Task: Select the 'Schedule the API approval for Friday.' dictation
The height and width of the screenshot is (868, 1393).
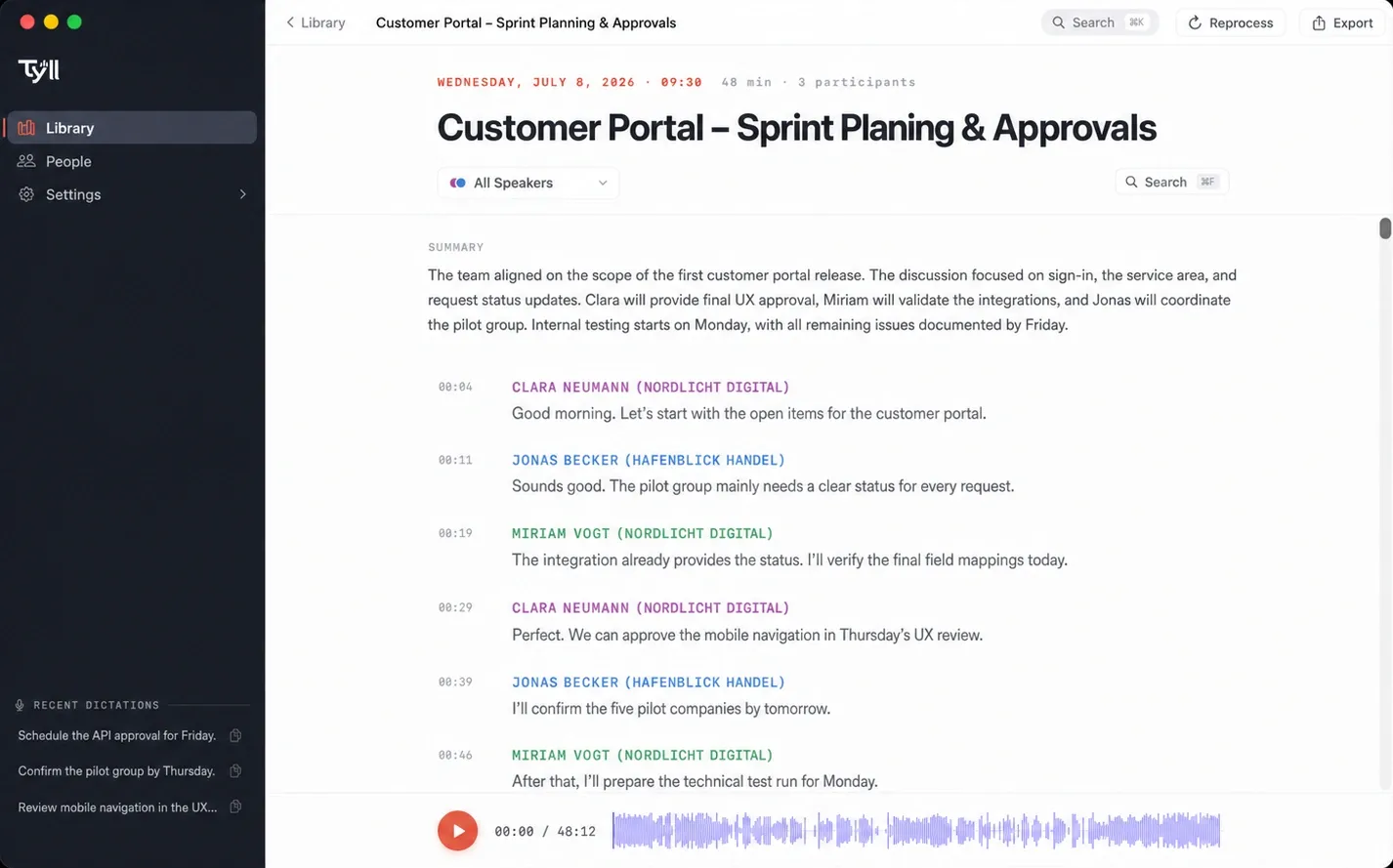Action: 117,735
